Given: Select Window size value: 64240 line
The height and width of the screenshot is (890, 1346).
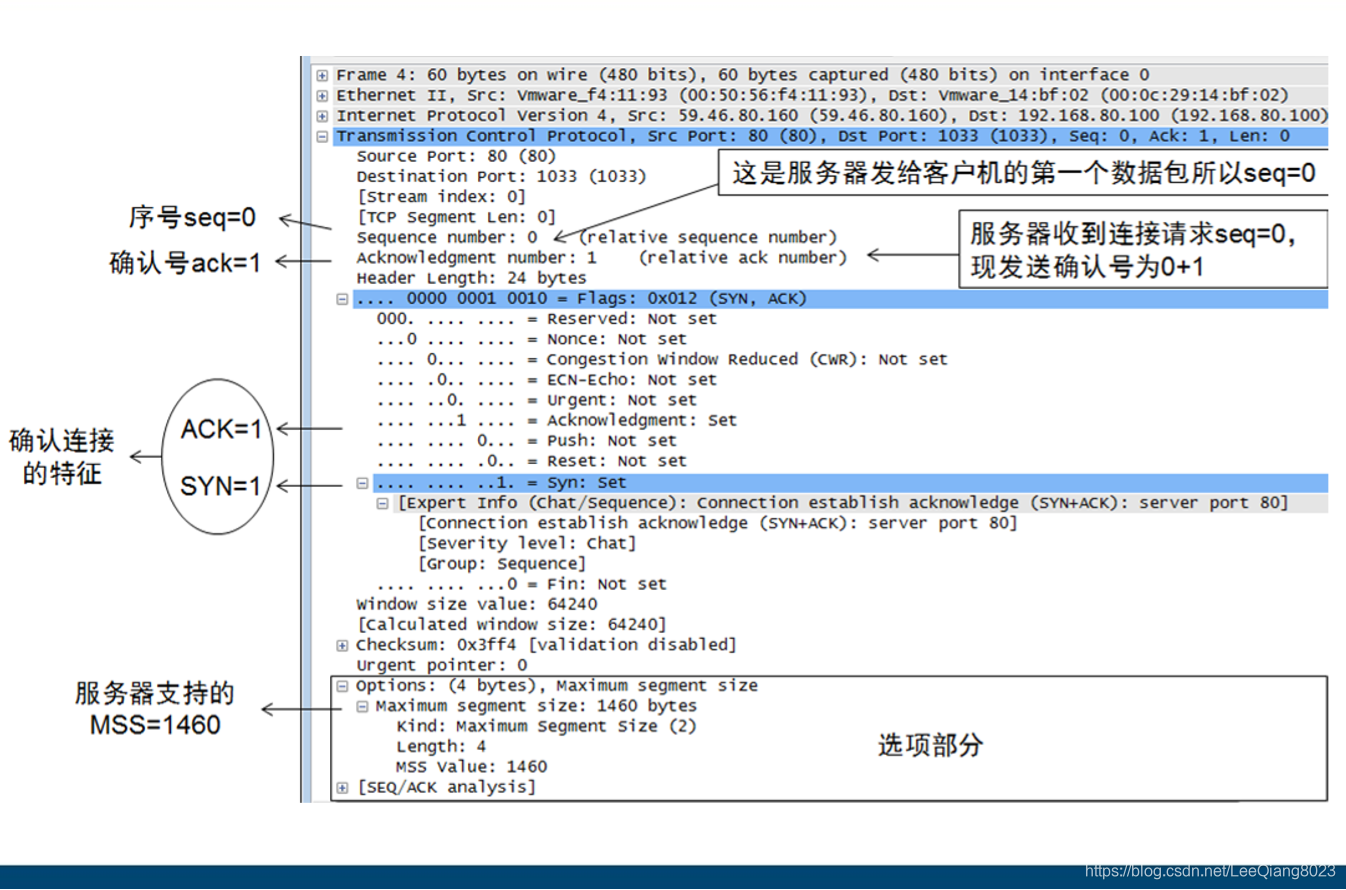Looking at the screenshot, I should (x=476, y=605).
